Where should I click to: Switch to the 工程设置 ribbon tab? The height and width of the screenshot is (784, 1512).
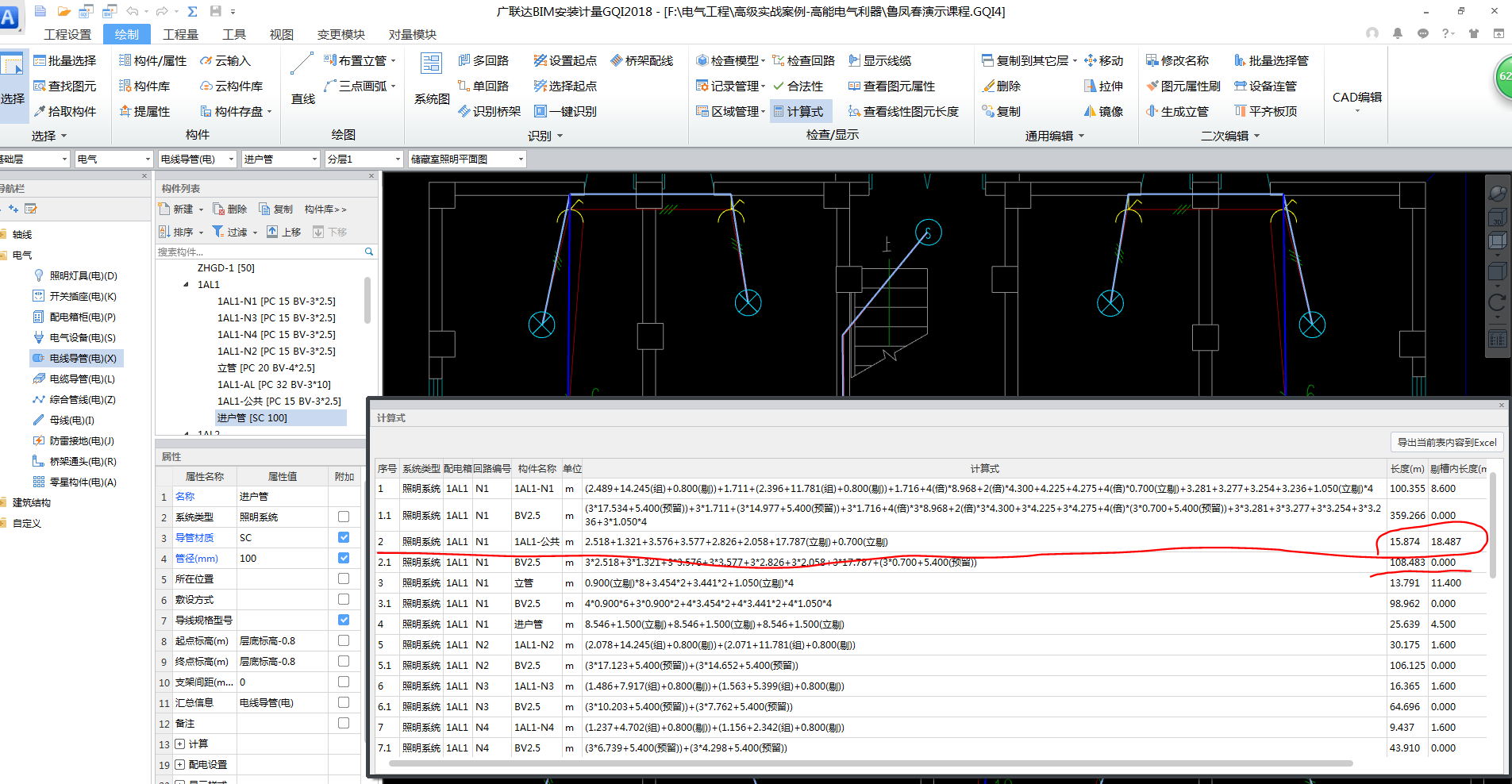pos(67,34)
